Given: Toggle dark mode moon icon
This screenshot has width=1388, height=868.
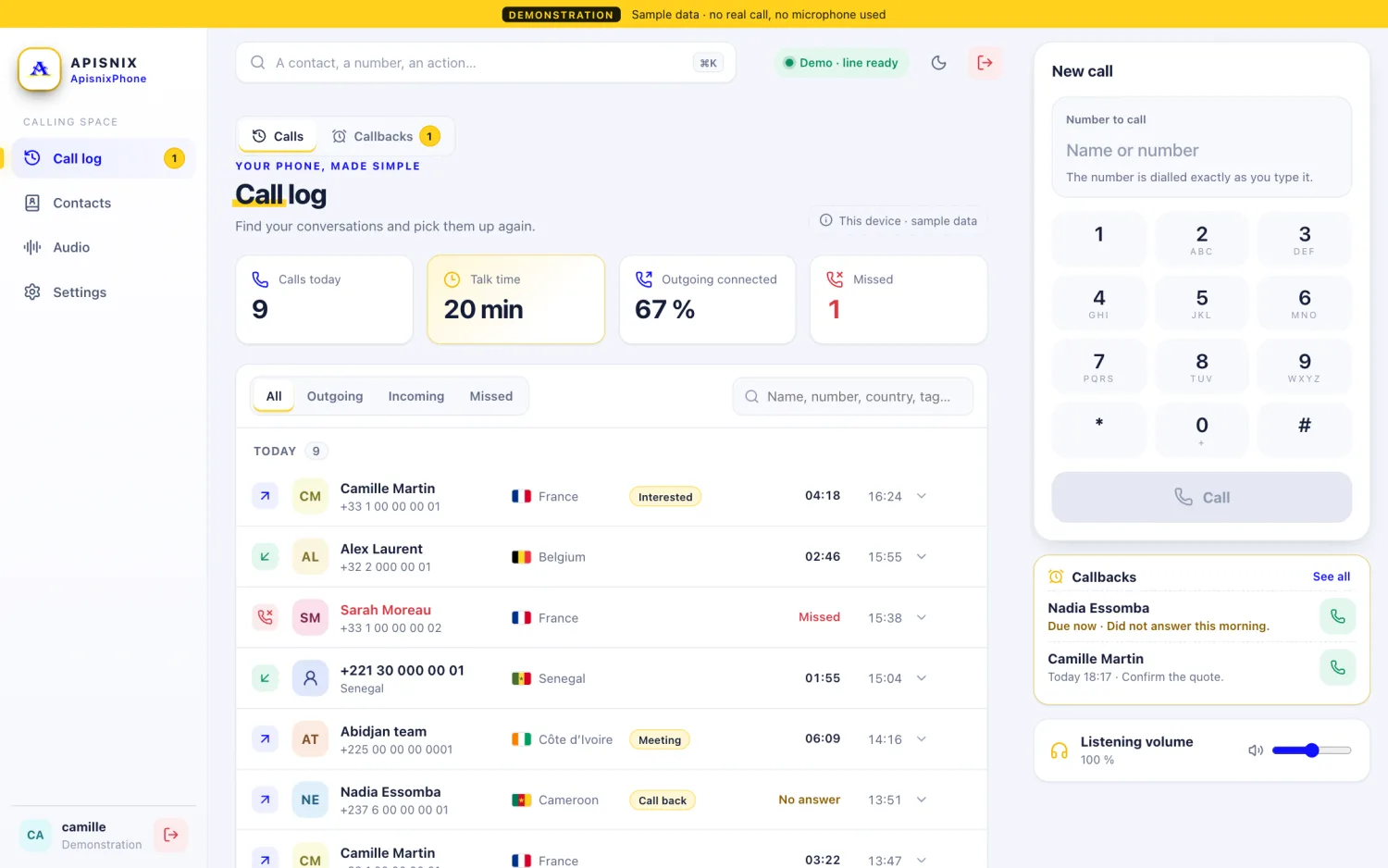Looking at the screenshot, I should 938,63.
